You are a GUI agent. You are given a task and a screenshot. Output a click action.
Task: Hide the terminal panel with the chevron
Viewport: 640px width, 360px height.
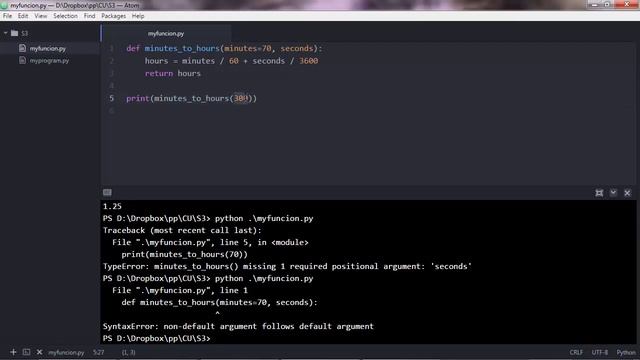point(613,193)
